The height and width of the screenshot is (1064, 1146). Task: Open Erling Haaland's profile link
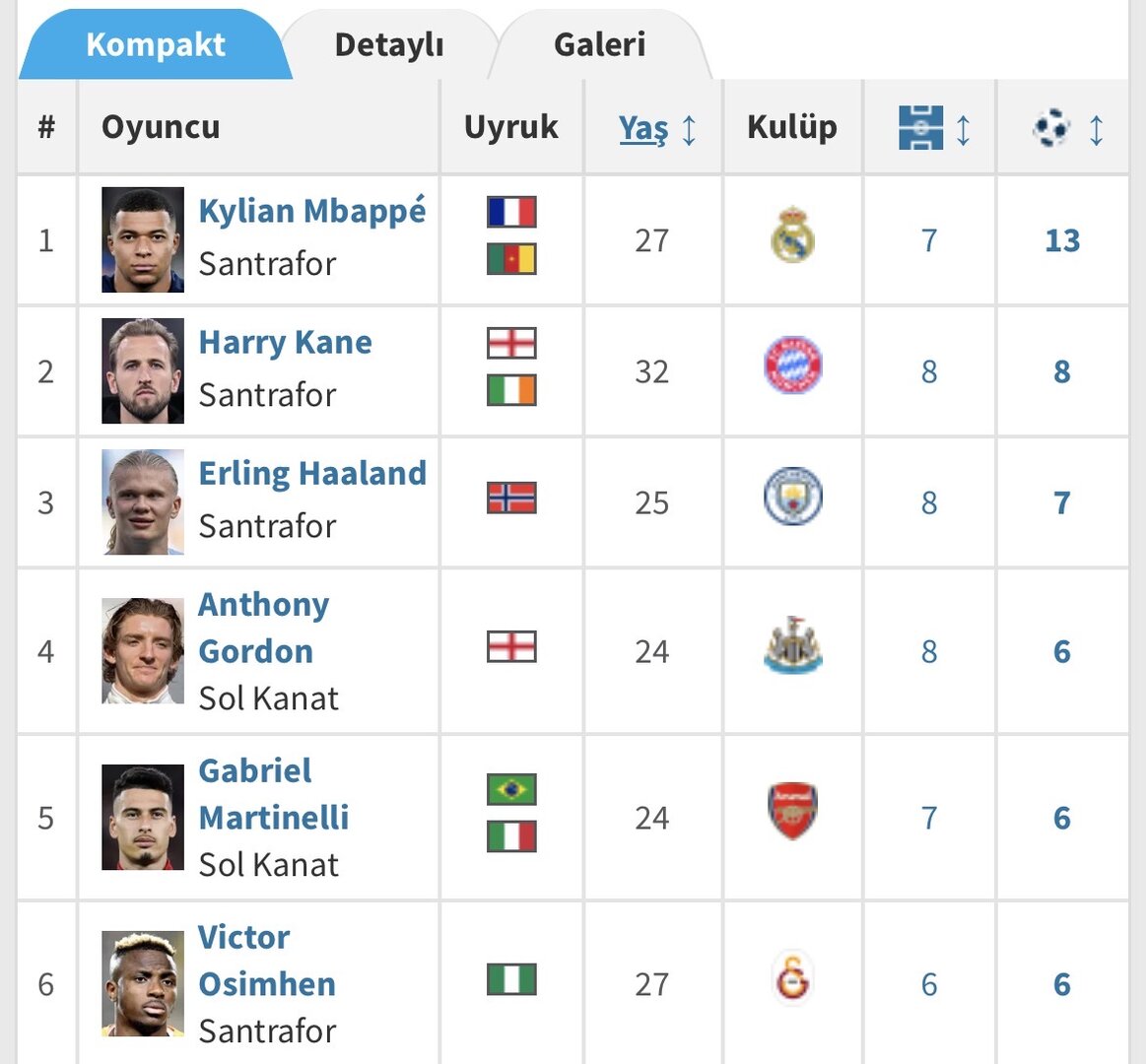click(312, 474)
